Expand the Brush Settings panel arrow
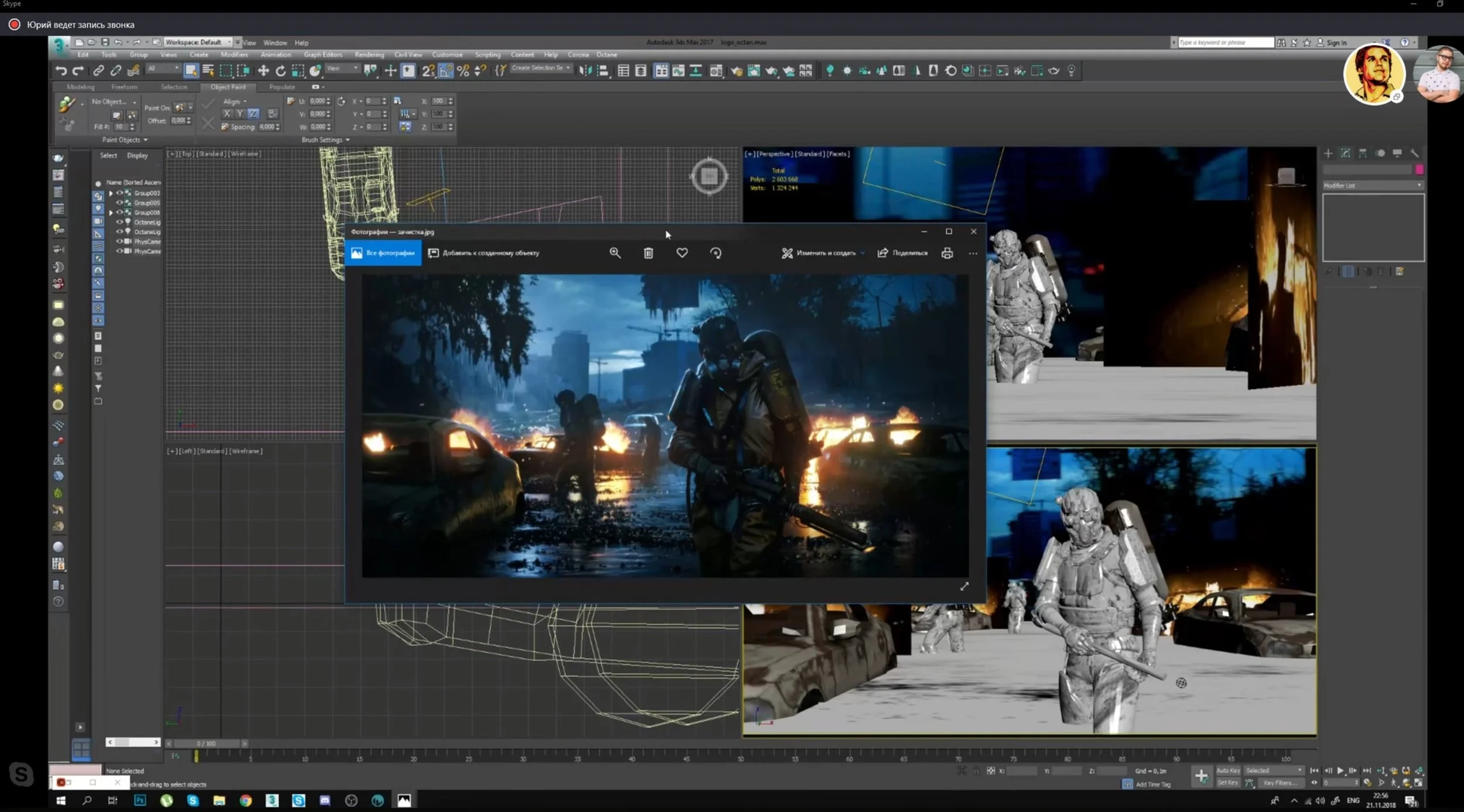The height and width of the screenshot is (812, 1464). (348, 140)
